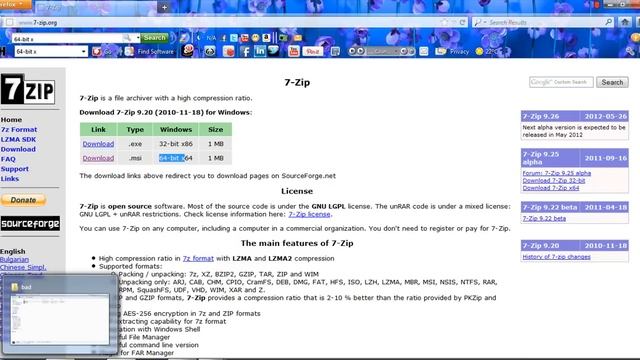This screenshot has width=640, height=360.
Task: Click the Firefox home button
Action: [625, 22]
